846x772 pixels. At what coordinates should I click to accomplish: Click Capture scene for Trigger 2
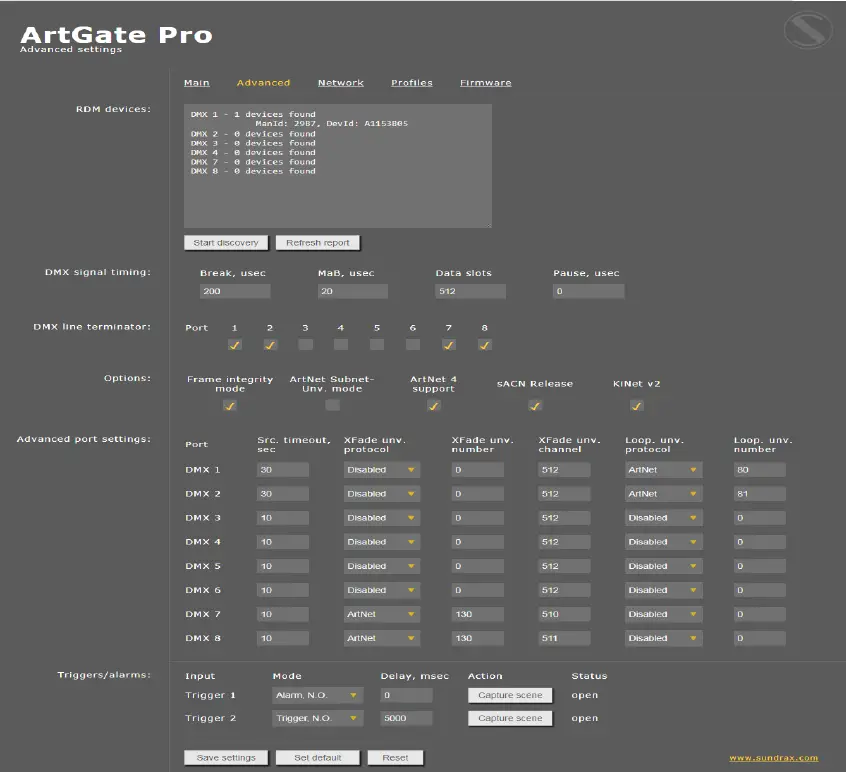tap(510, 718)
